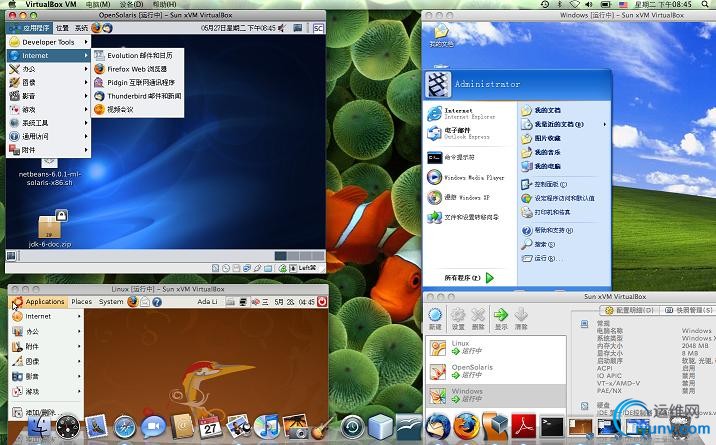Screen dimensions: 716x445
Task: Open Safari compass icon in the macOS Dock
Action: (x=124, y=428)
